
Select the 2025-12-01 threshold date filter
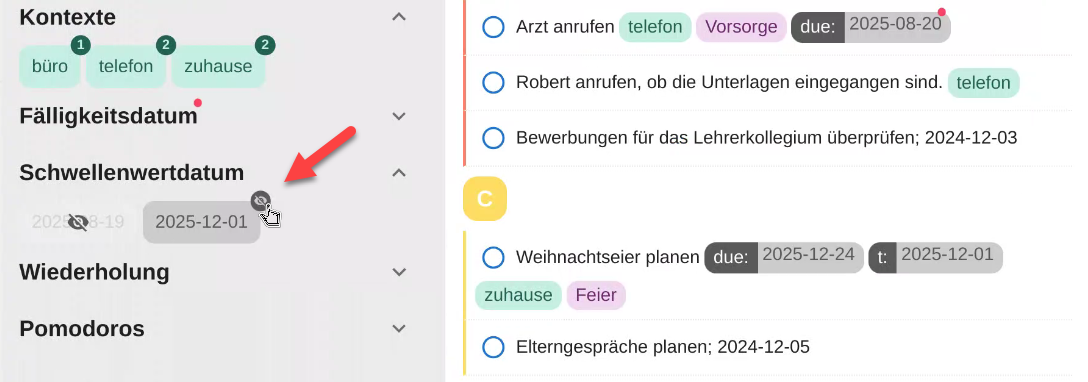pyautogui.click(x=201, y=223)
